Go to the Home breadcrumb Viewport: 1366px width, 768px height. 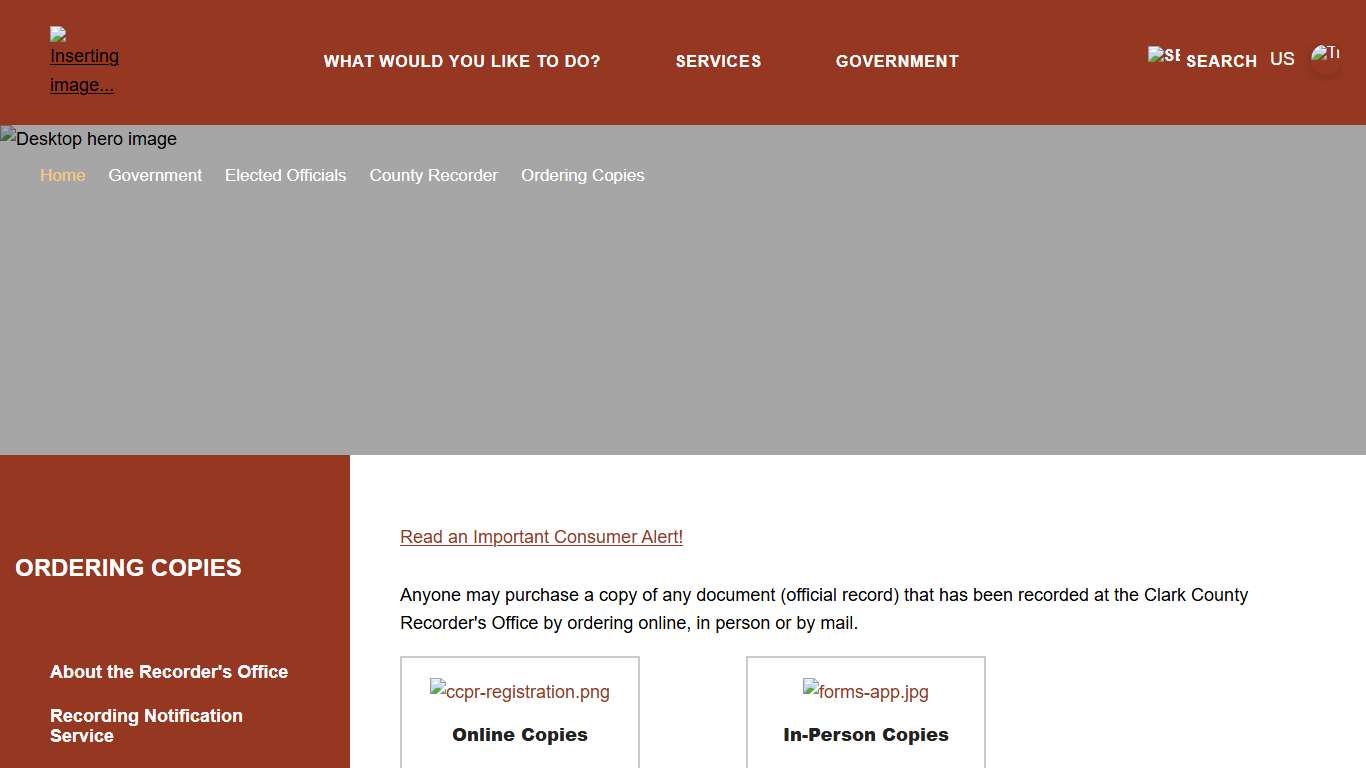tap(62, 175)
